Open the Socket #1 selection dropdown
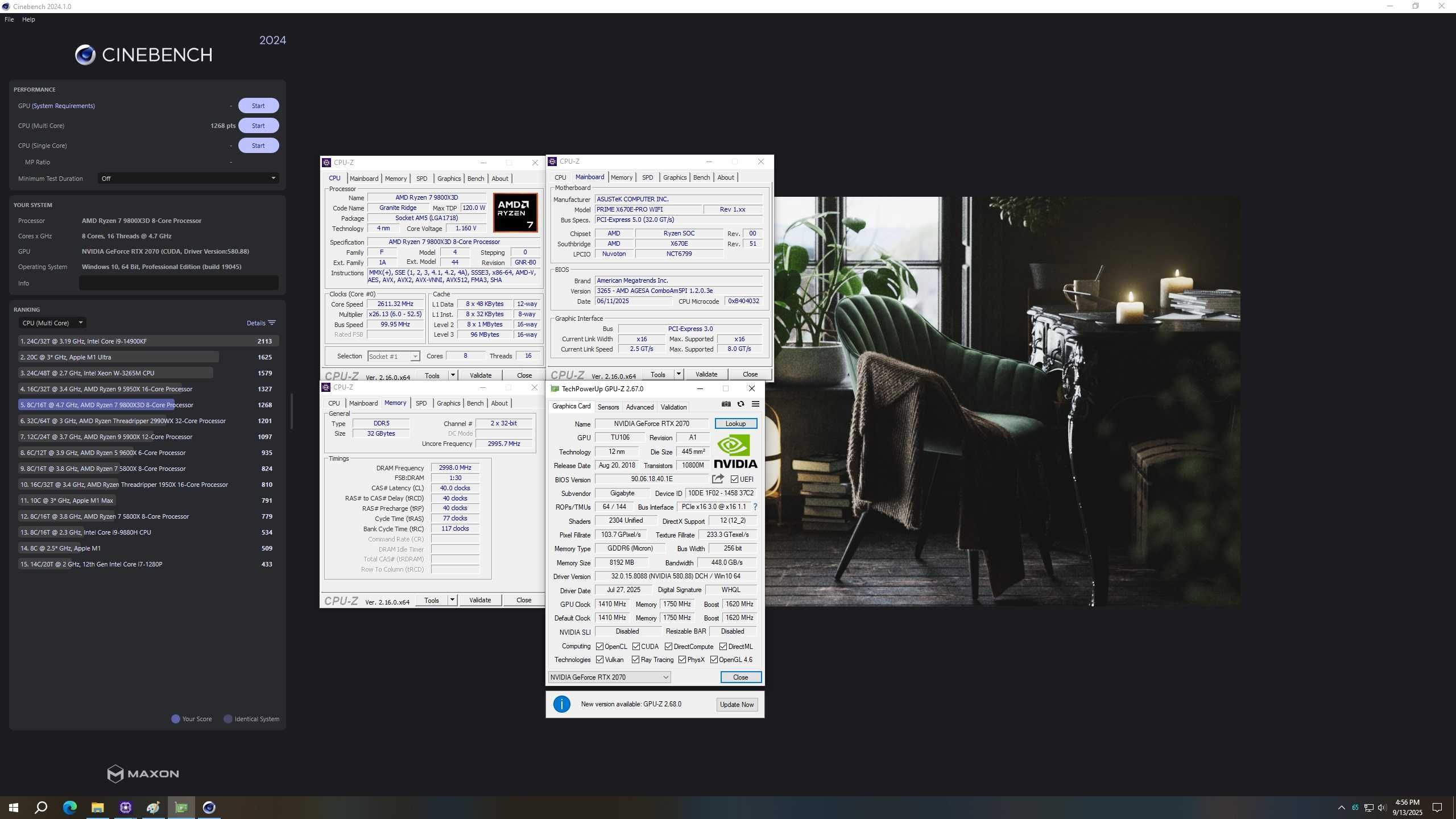 [x=394, y=356]
